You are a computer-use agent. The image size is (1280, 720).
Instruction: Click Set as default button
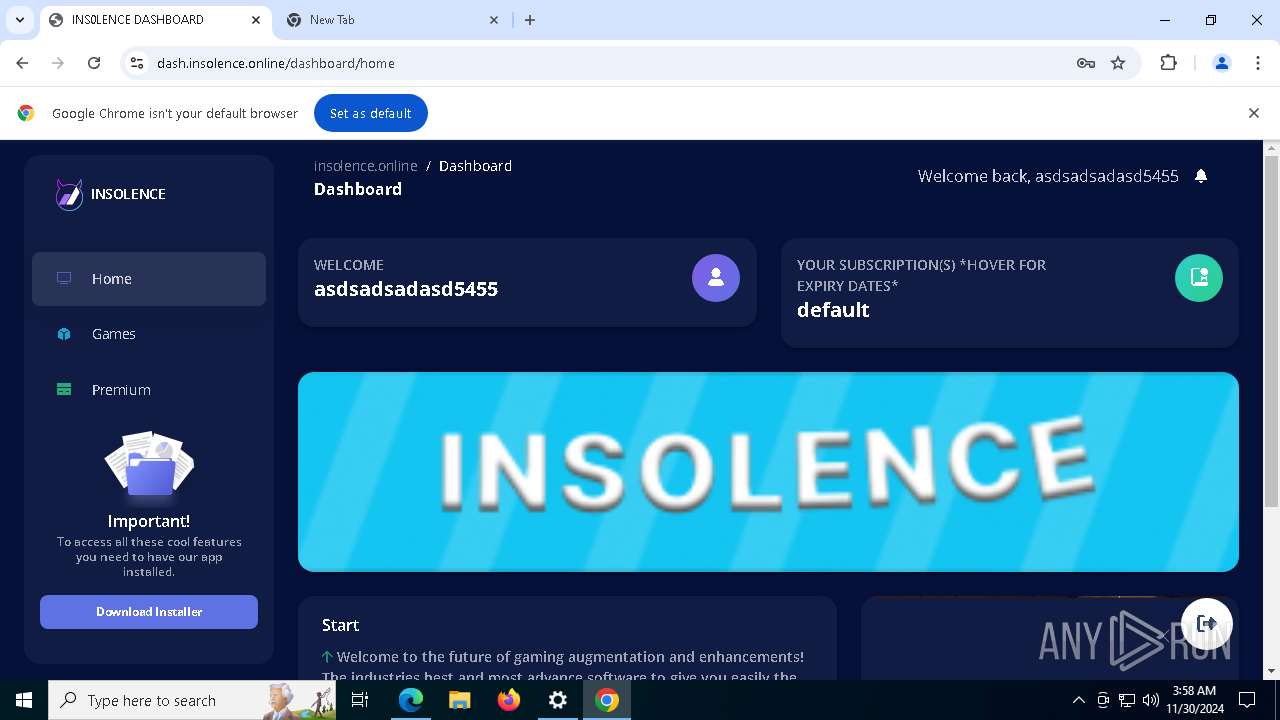pyautogui.click(x=371, y=113)
